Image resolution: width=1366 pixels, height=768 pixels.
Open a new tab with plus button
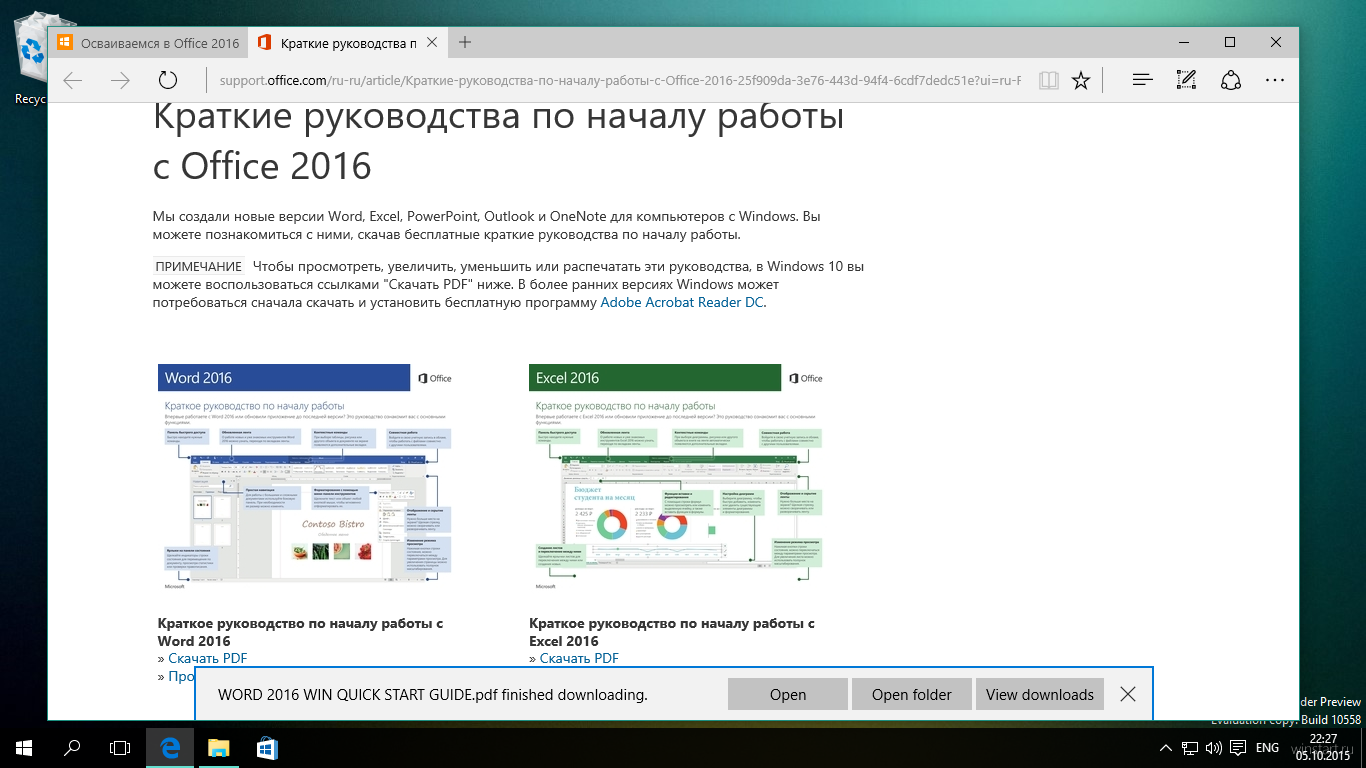465,42
